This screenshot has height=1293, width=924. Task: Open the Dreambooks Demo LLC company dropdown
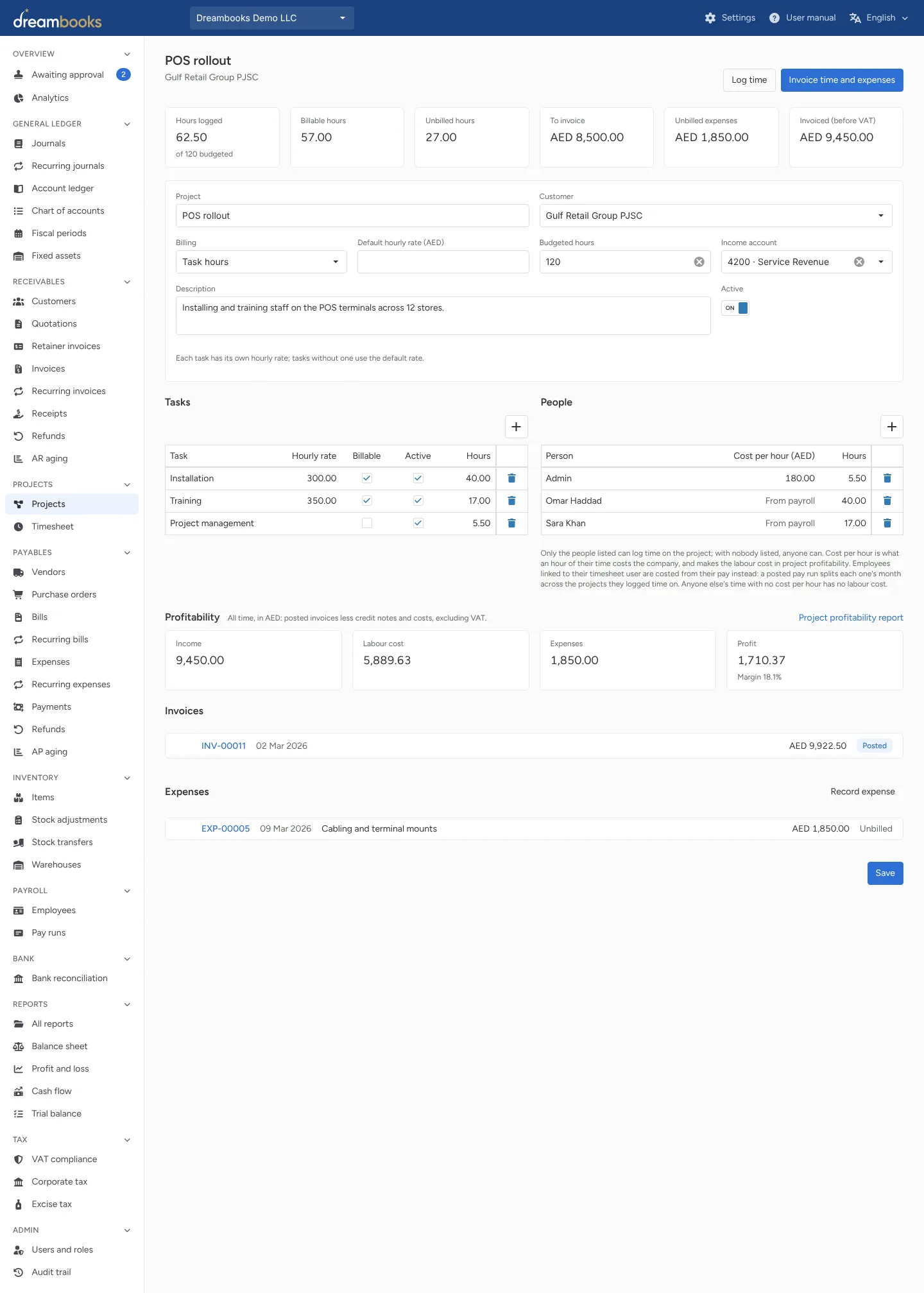tap(272, 18)
